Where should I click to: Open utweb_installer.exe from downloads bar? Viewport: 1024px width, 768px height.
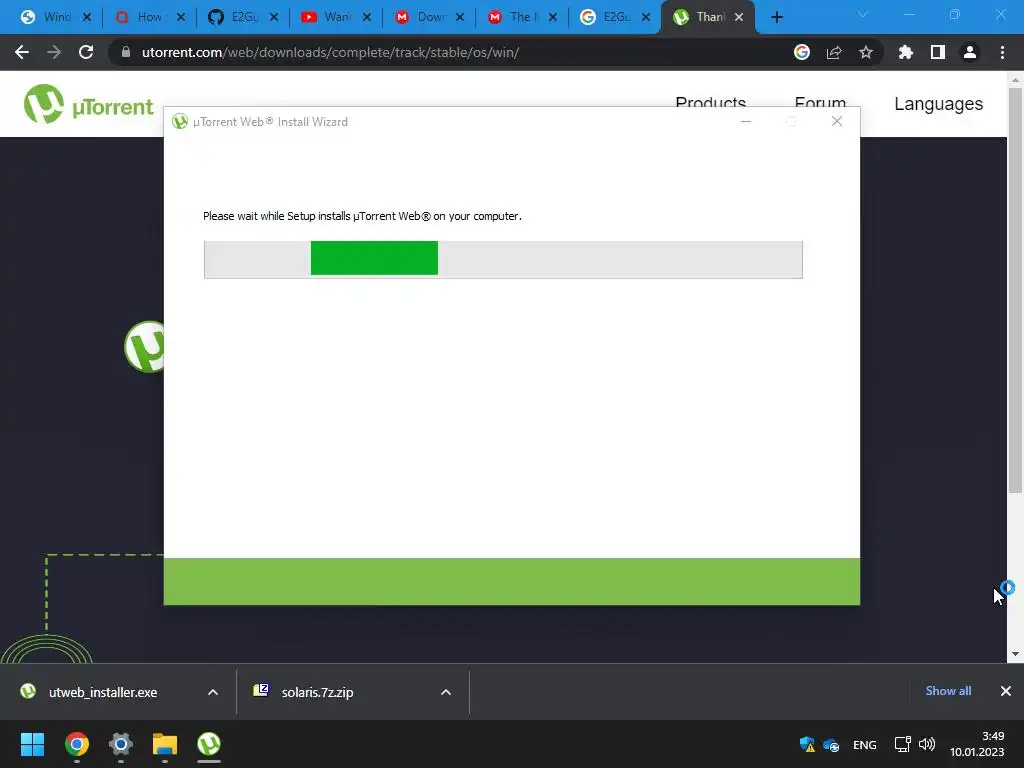point(103,692)
